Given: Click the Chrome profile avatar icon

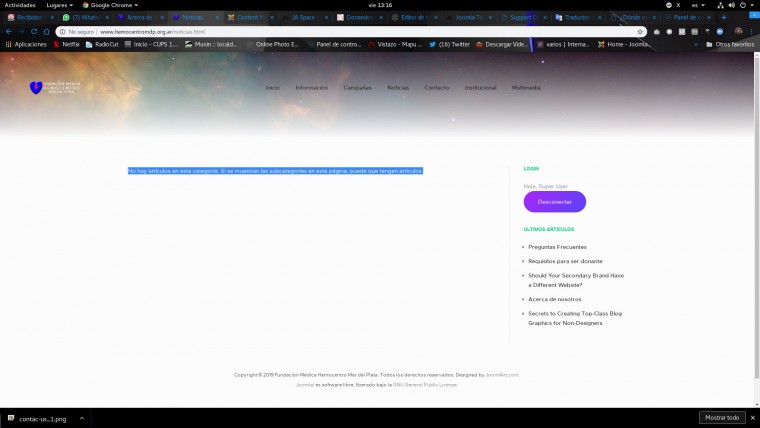Looking at the screenshot, I should click(x=738, y=32).
